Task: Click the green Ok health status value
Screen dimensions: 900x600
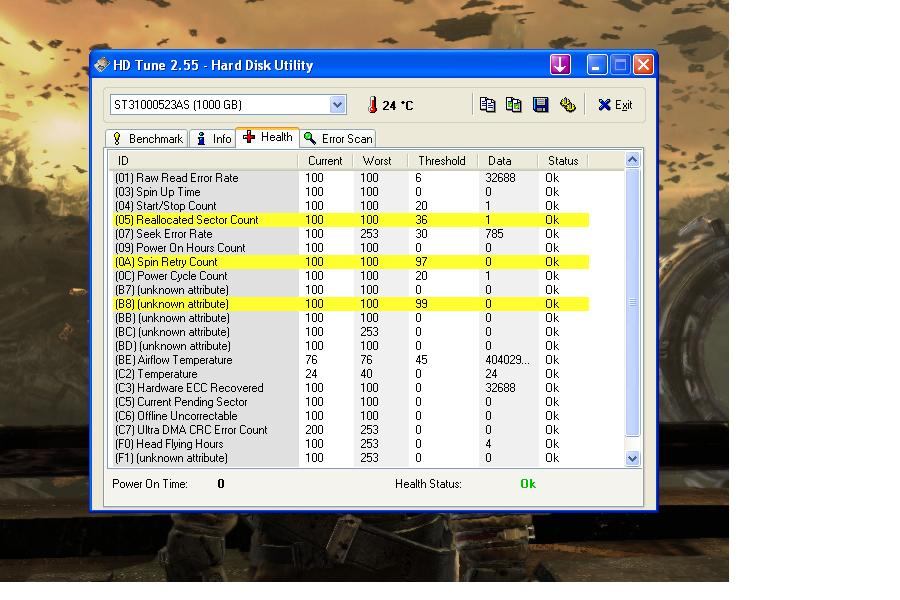Action: pos(528,484)
